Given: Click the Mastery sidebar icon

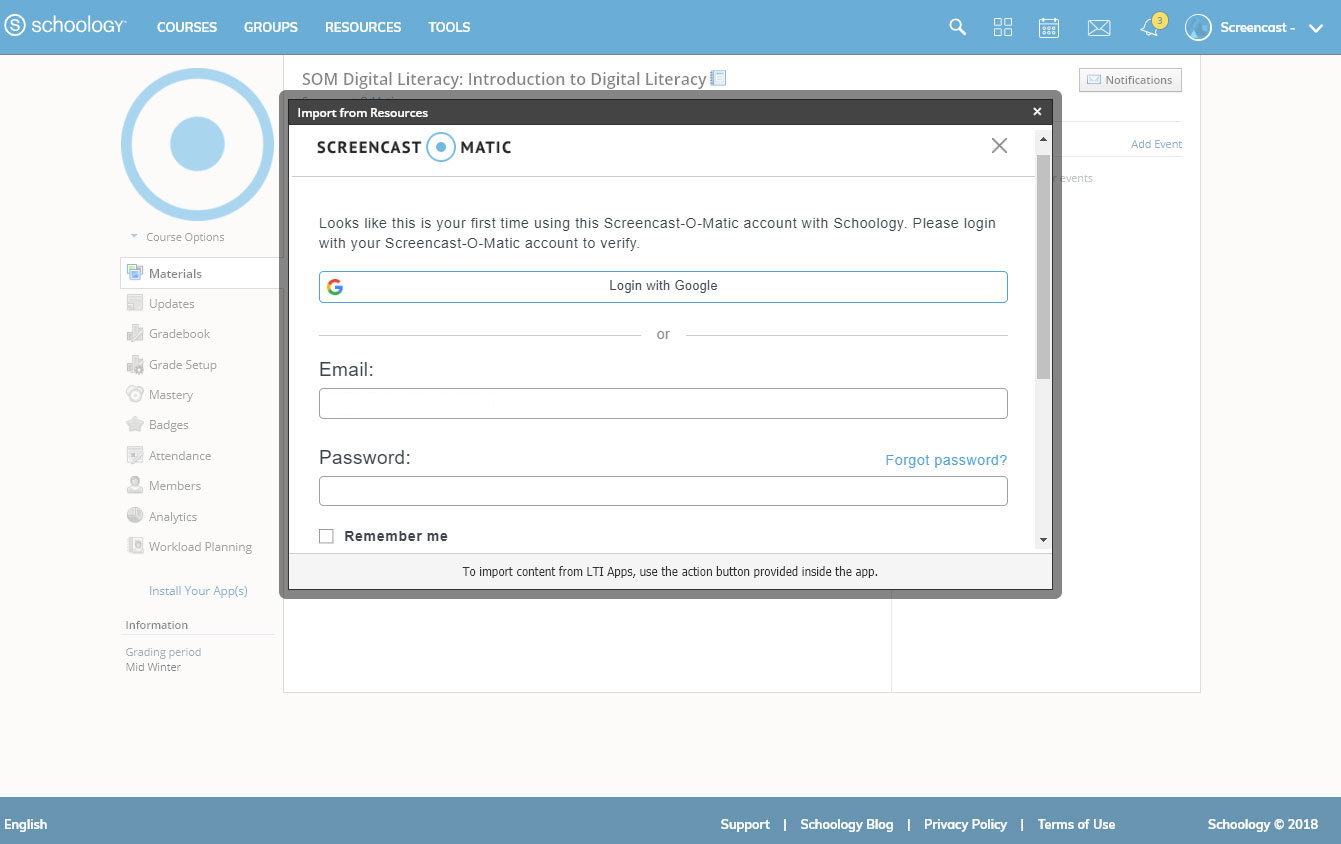Looking at the screenshot, I should 135,394.
